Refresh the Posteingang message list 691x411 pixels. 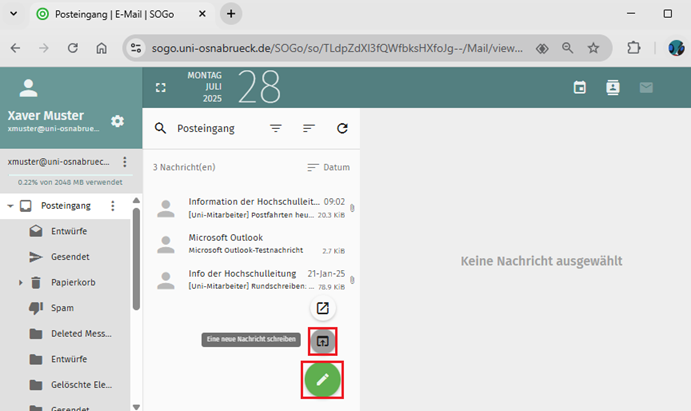(x=342, y=128)
